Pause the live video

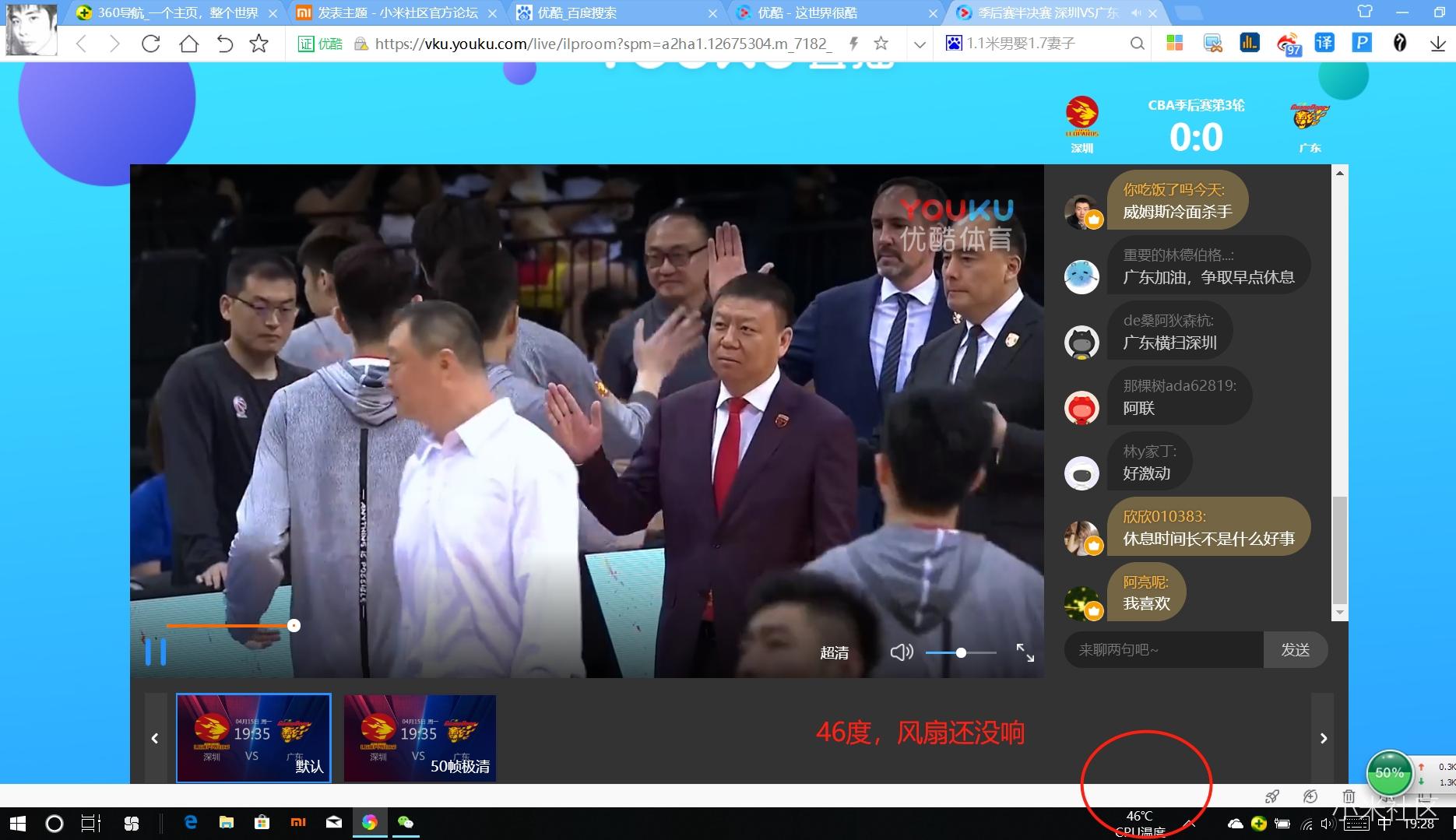156,652
